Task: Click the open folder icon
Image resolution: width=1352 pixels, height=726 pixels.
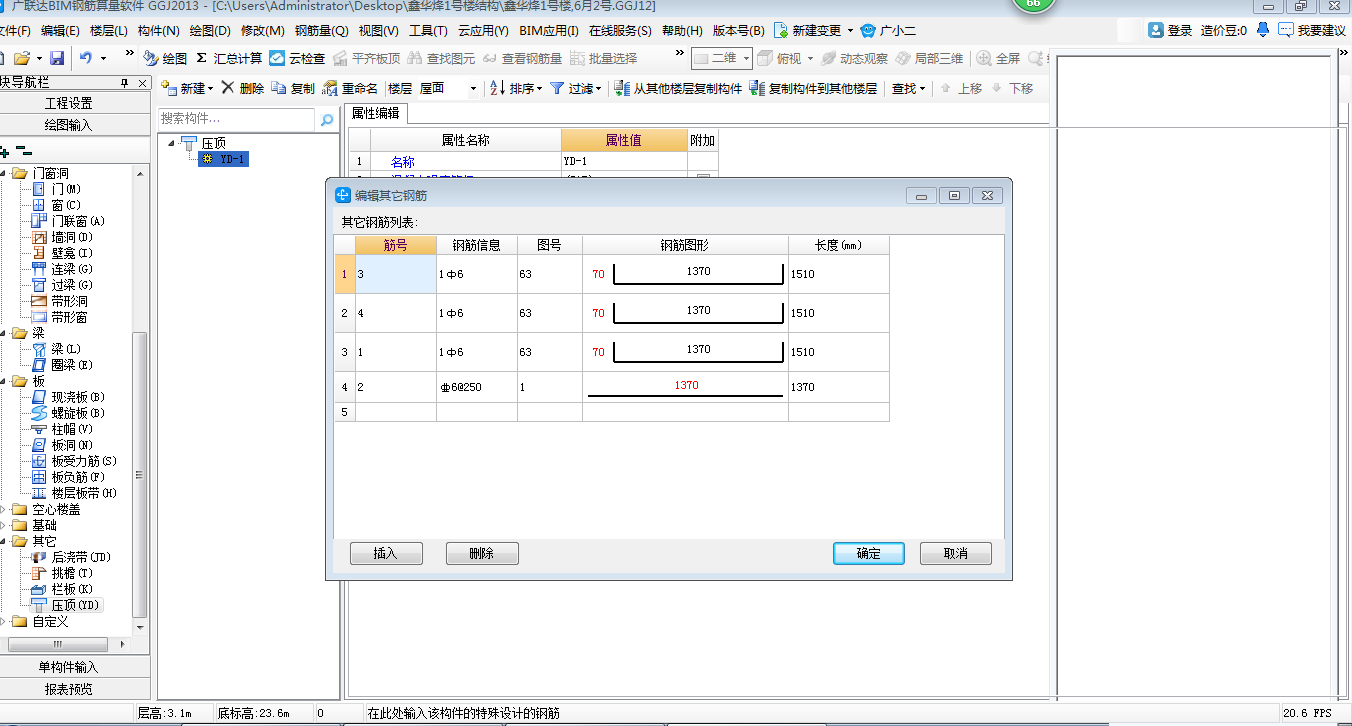Action: tap(22, 58)
